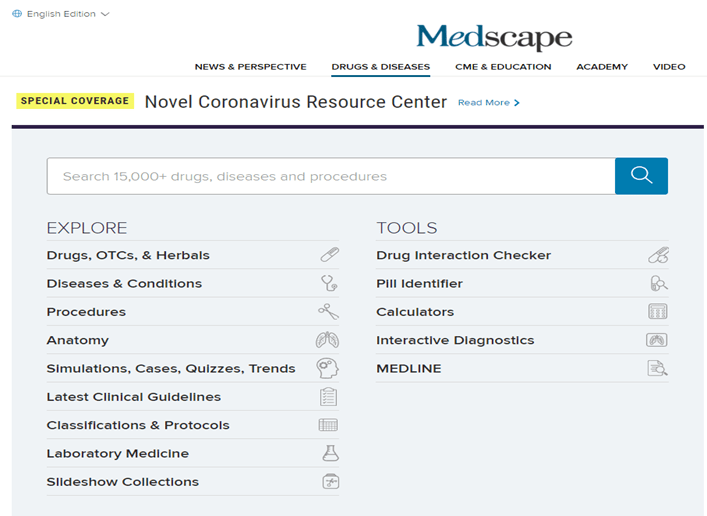Image resolution: width=707 pixels, height=516 pixels.
Task: Open Diseases & Conditions link
Action: click(x=124, y=284)
